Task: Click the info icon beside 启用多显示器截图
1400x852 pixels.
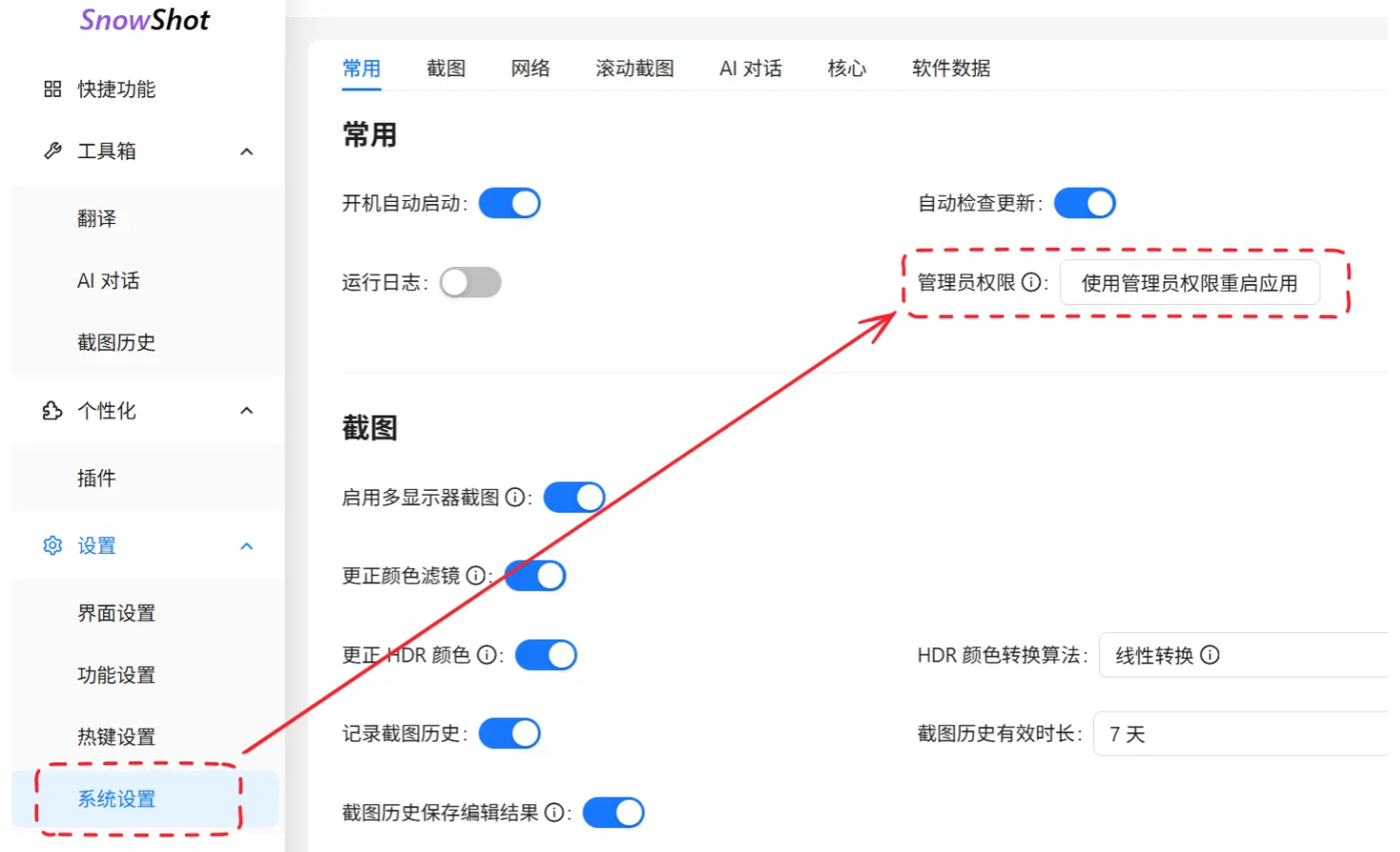Action: point(515,497)
